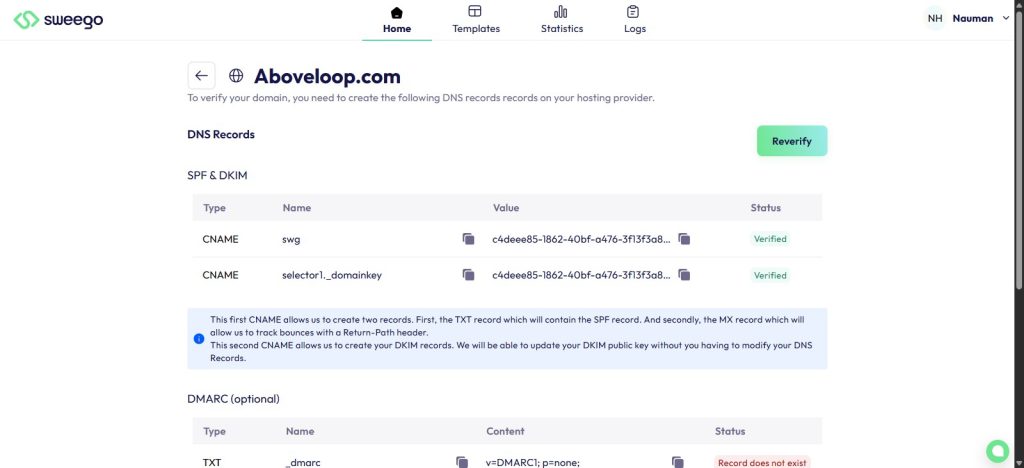Click the back arrow button
Viewport: 1024px width, 468px height.
click(x=201, y=76)
